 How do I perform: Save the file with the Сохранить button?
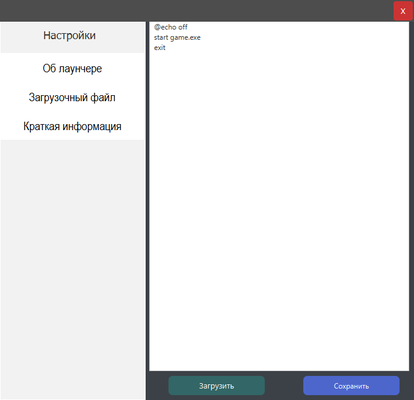(x=351, y=386)
